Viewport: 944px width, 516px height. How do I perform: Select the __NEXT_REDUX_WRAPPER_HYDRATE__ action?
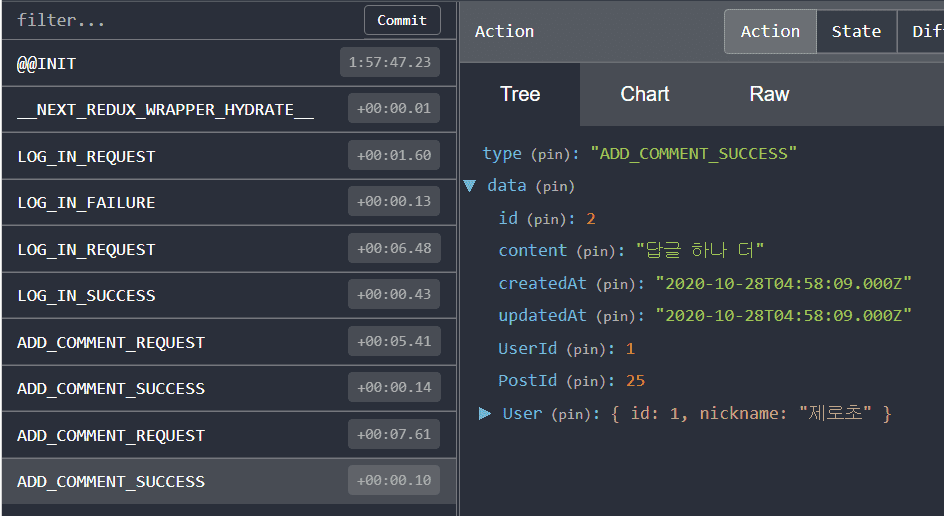(x=229, y=110)
